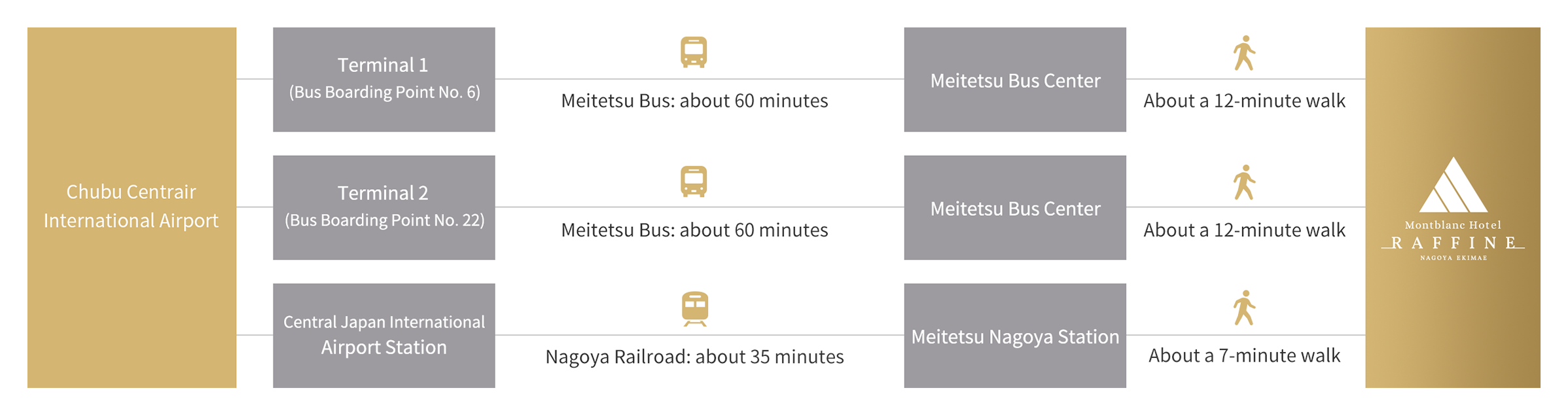Click the Meitetsu Nagoya Station box
This screenshot has width=1568, height=418.
(x=1015, y=336)
